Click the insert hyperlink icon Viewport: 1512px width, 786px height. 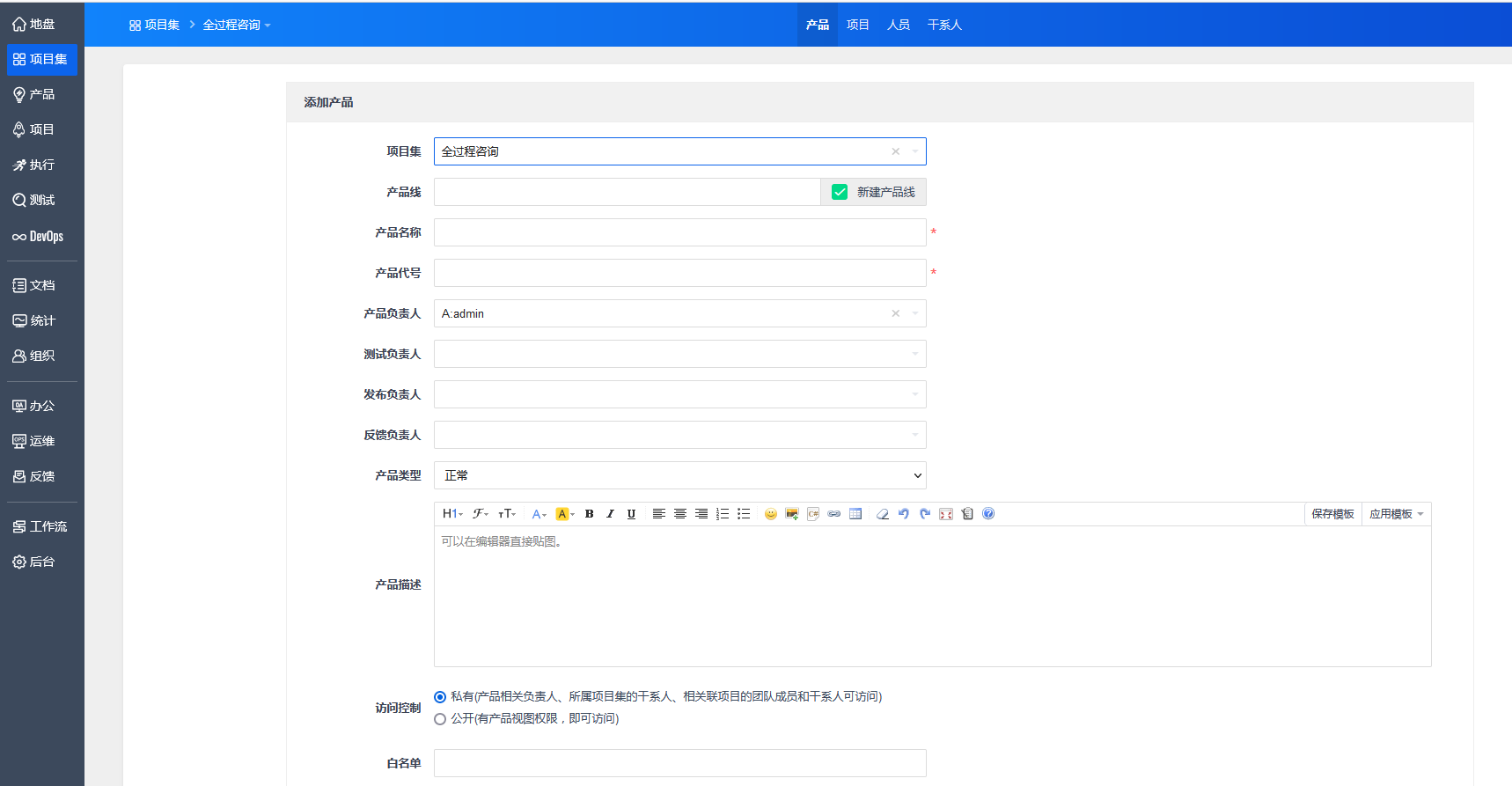tap(834, 514)
